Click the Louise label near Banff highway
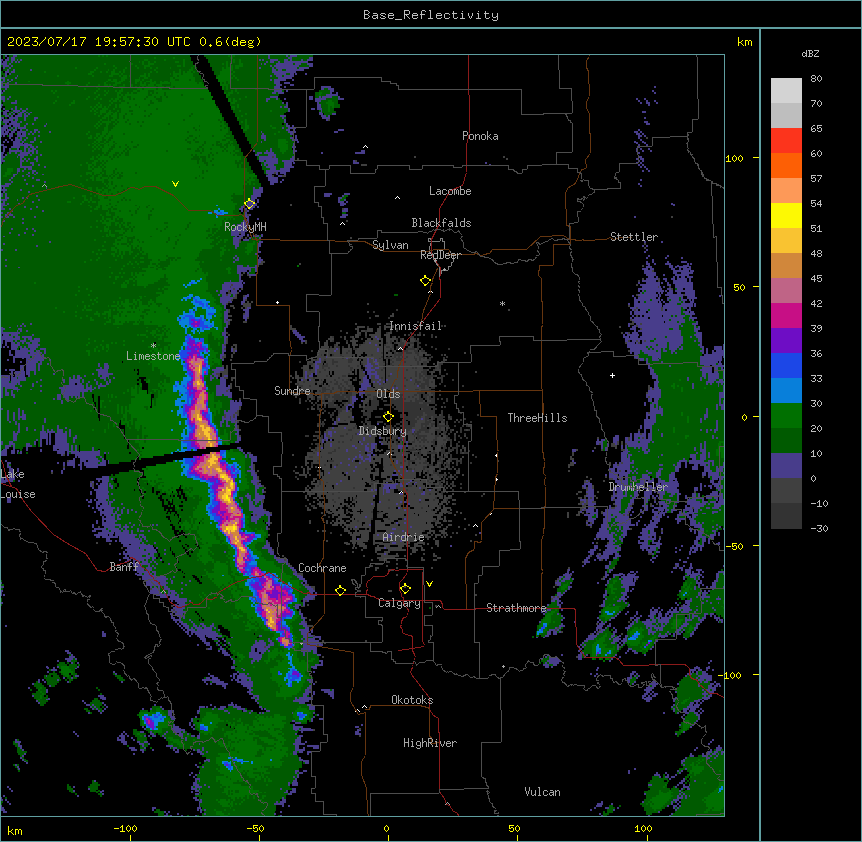Image resolution: width=862 pixels, height=842 pixels. [x=18, y=494]
